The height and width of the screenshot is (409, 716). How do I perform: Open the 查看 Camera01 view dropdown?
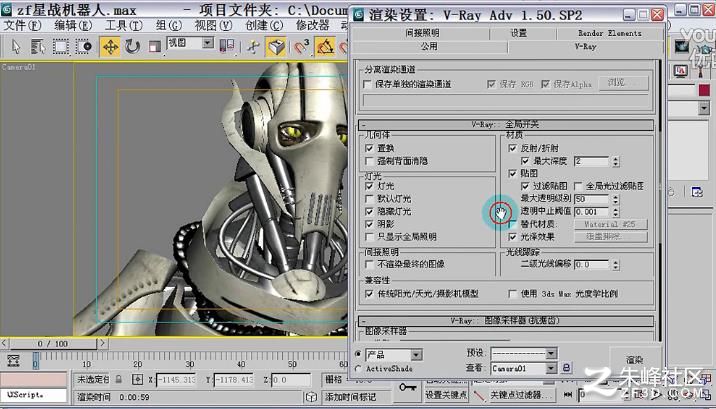coord(552,368)
